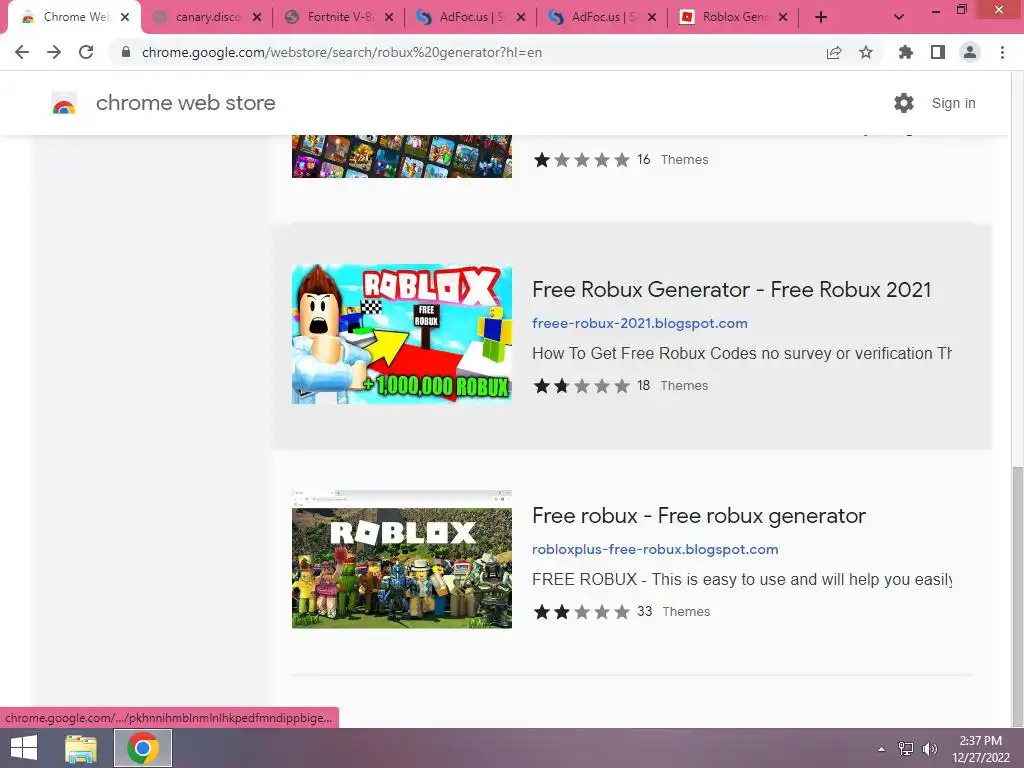
Task: Click the page vertical scrollbar thumb
Action: [1017, 594]
